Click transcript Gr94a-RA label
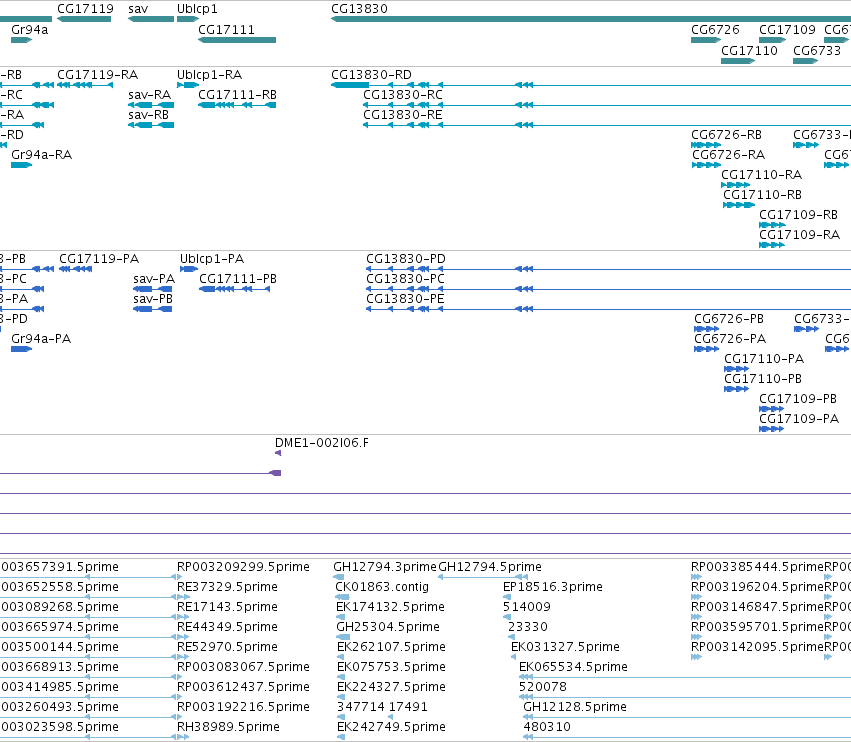Viewport: 851px width, 742px height. point(41,155)
